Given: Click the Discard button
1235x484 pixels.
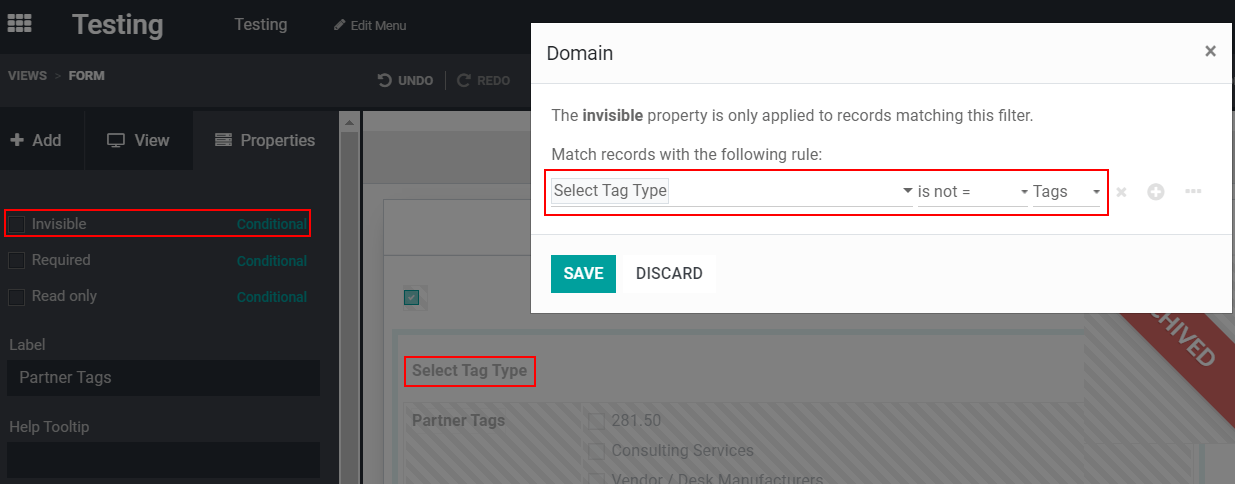Looking at the screenshot, I should tap(669, 273).
